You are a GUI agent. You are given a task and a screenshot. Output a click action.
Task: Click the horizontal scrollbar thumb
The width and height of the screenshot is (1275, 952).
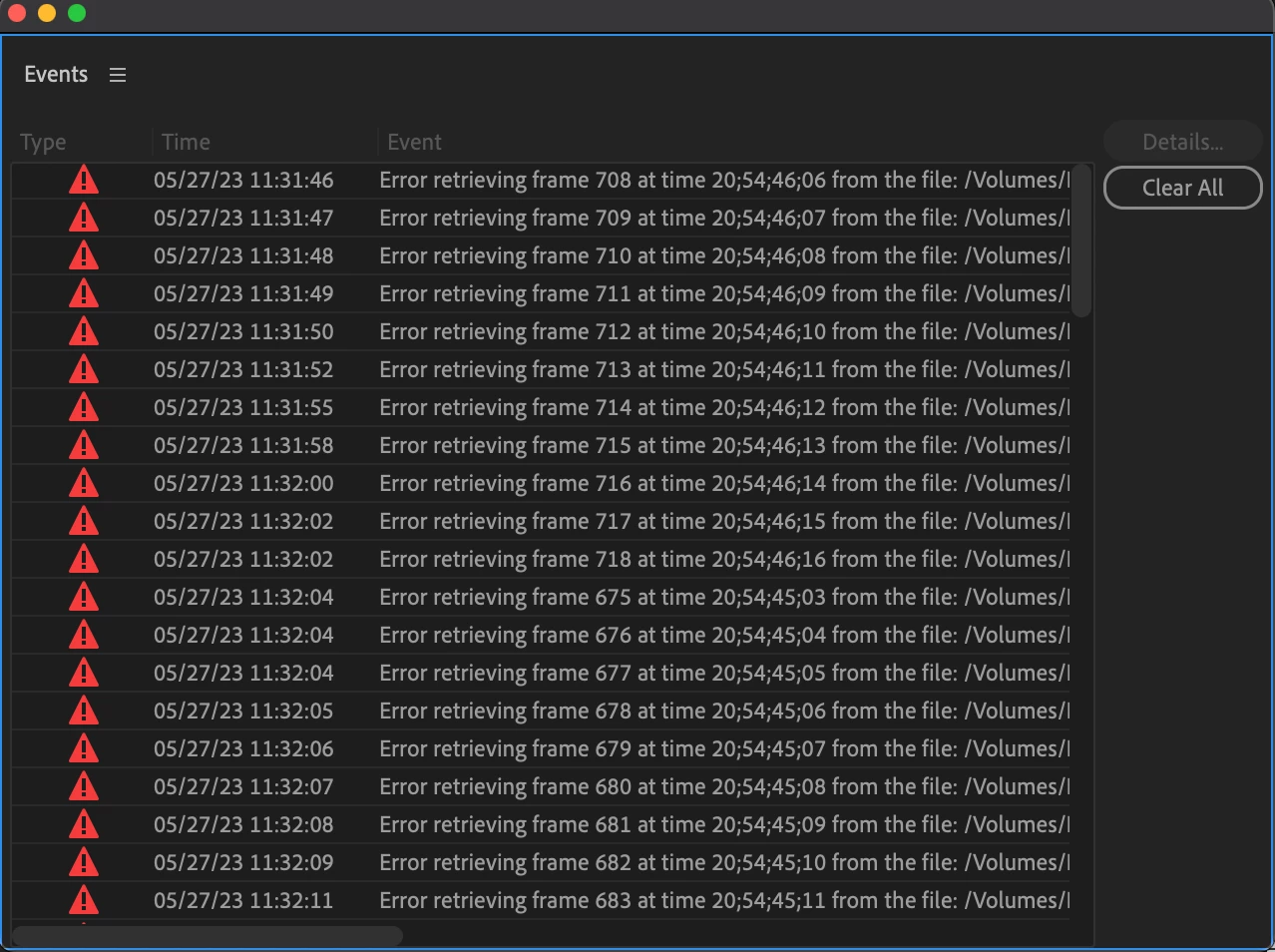click(x=208, y=936)
